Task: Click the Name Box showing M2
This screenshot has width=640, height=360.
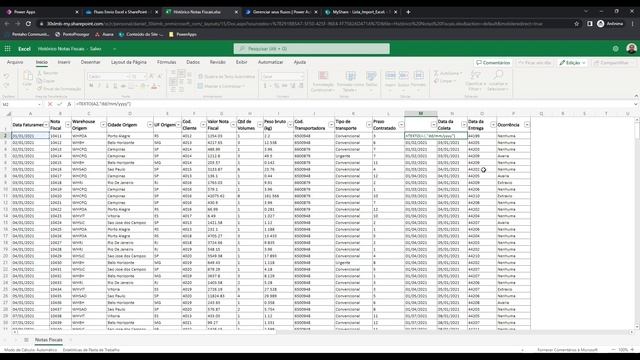Action: 21,104
